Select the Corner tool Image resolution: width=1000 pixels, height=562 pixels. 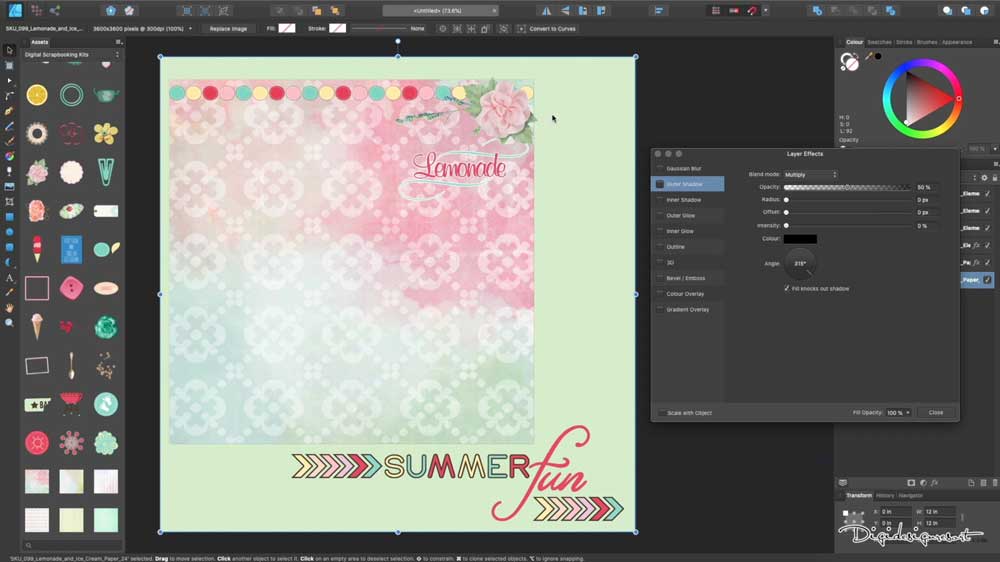point(9,96)
